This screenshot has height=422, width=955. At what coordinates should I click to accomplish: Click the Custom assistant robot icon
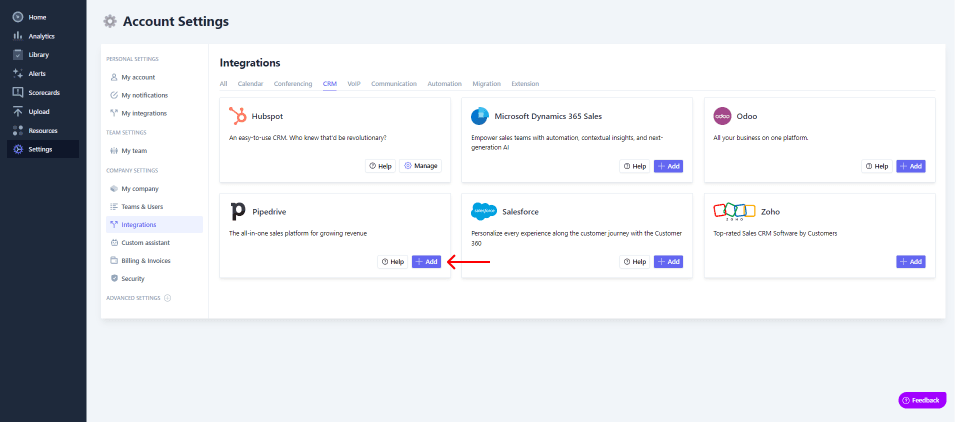coord(114,243)
